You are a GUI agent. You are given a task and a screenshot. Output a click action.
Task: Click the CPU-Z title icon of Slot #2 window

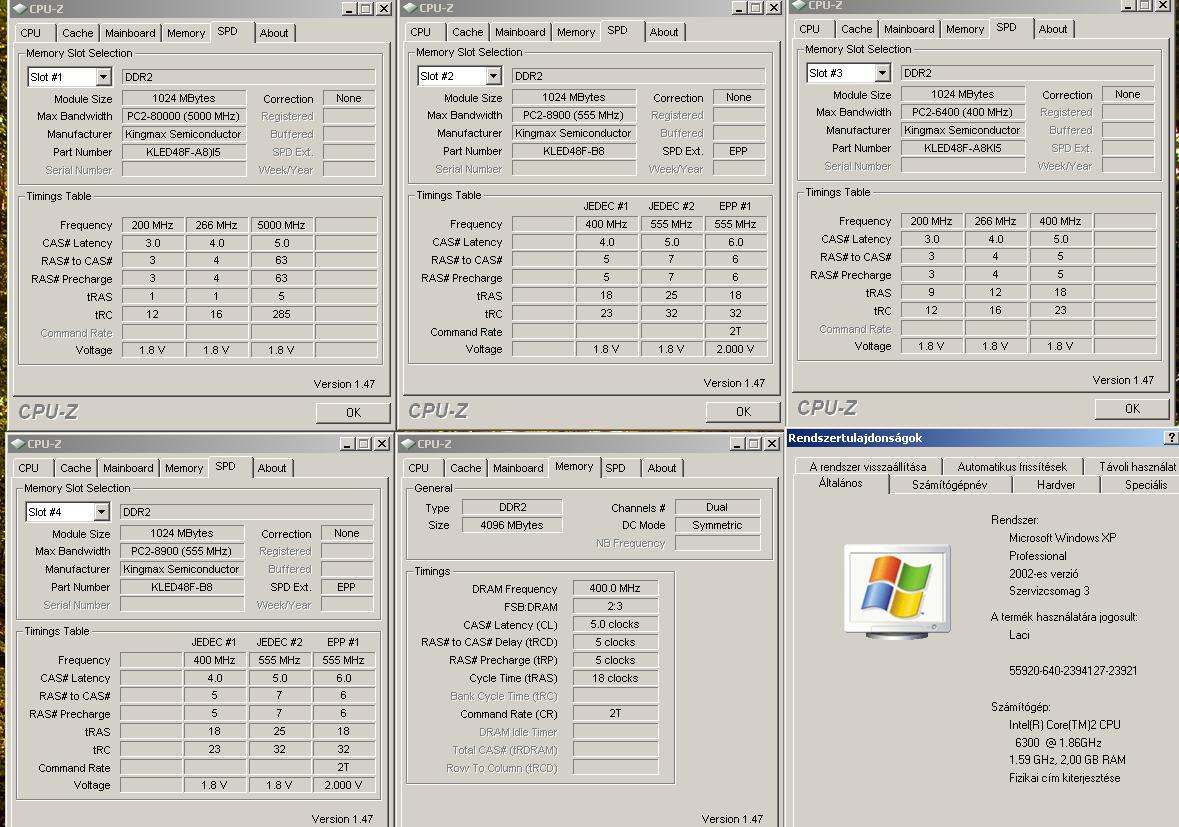(x=411, y=8)
